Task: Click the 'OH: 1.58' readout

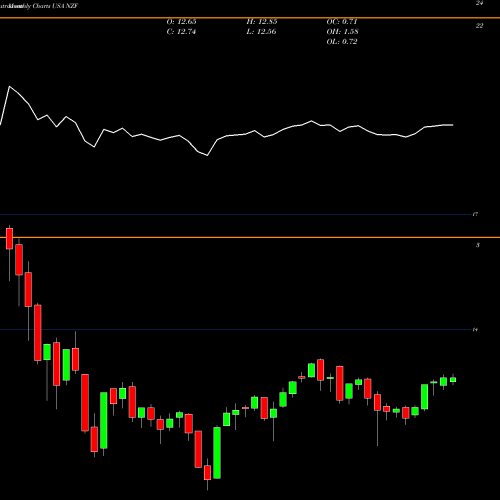Action: 342,32
